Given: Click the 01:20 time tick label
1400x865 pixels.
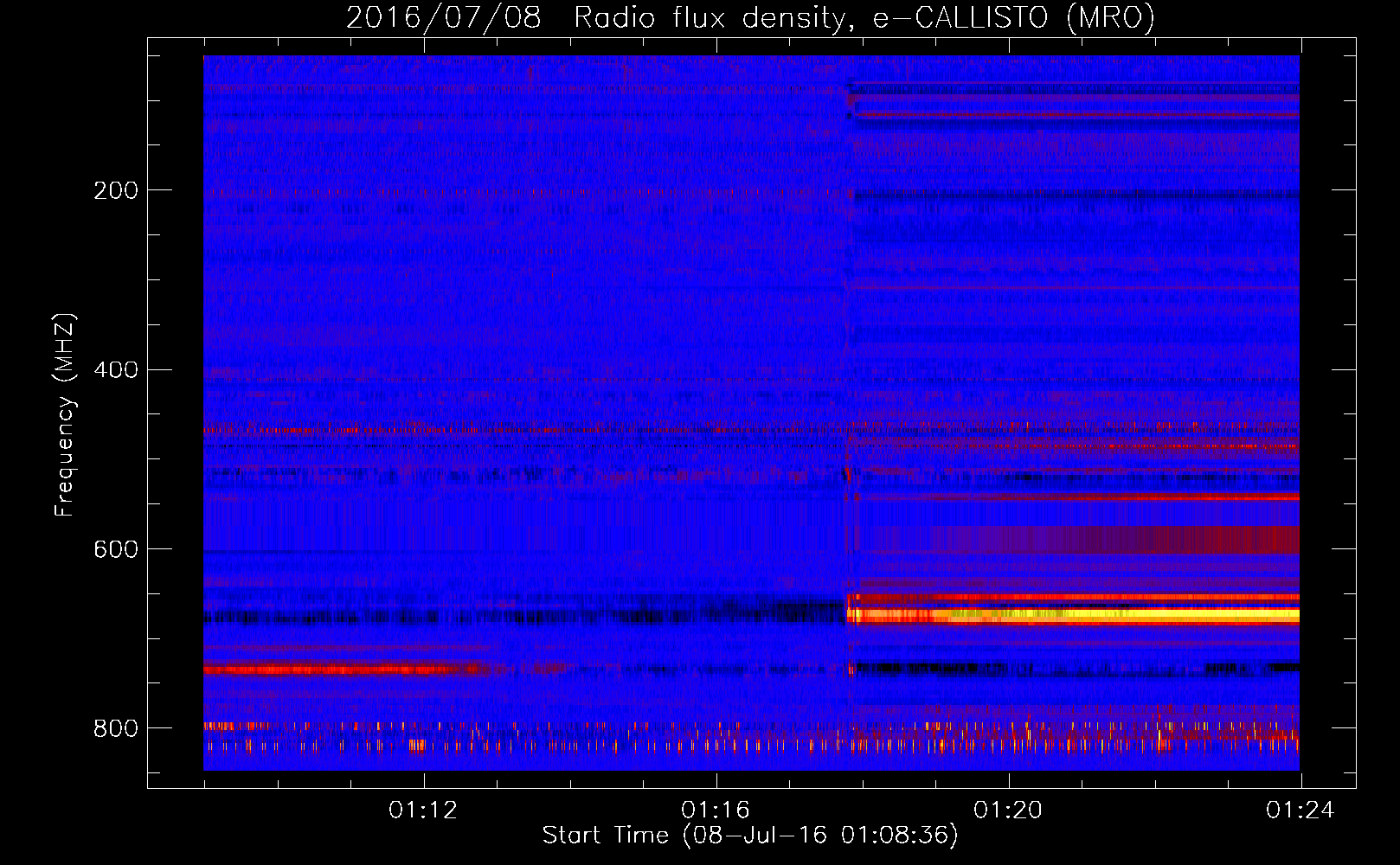Looking at the screenshot, I should 1007,811.
